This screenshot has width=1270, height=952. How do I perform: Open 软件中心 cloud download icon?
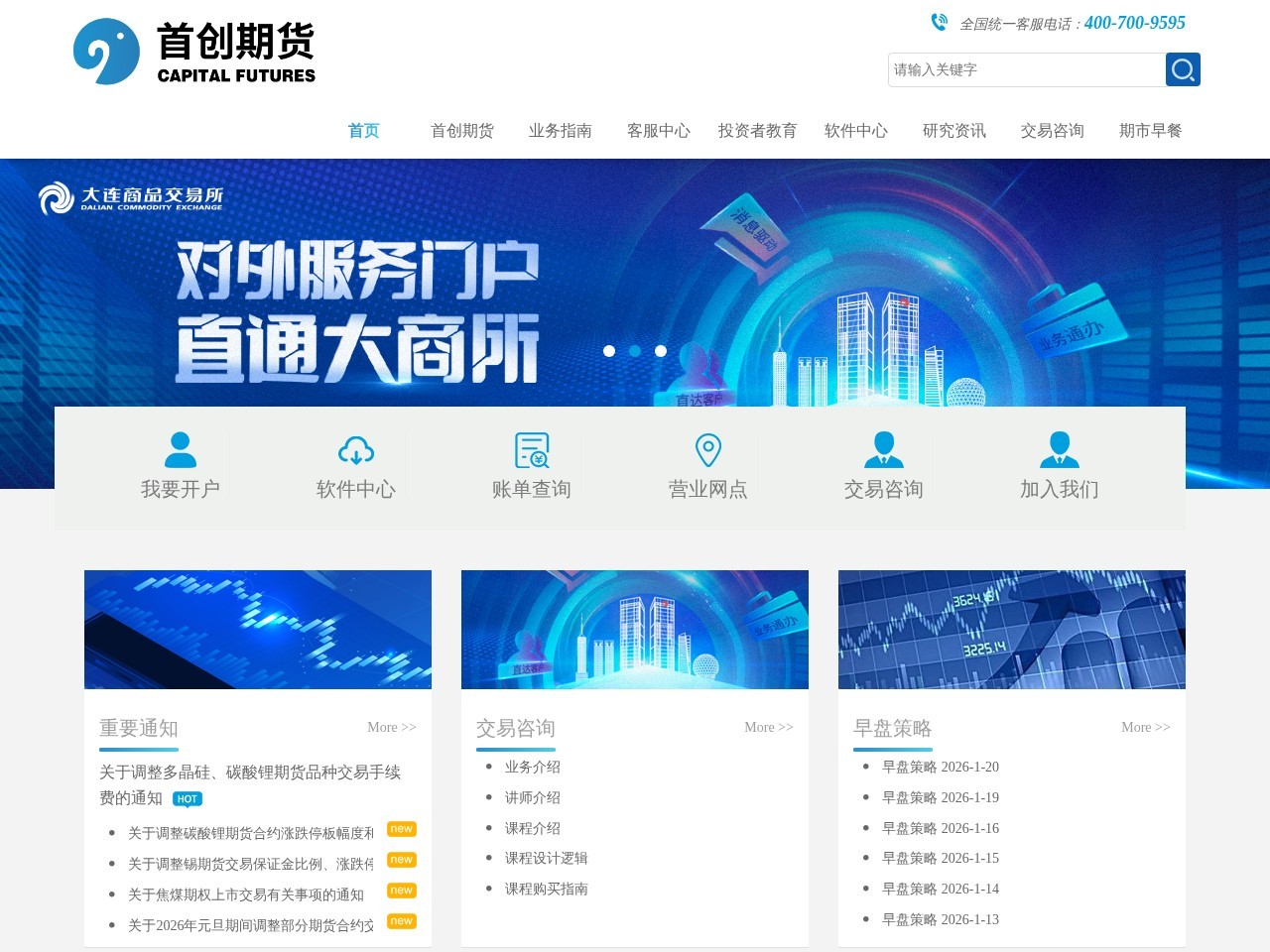[355, 449]
